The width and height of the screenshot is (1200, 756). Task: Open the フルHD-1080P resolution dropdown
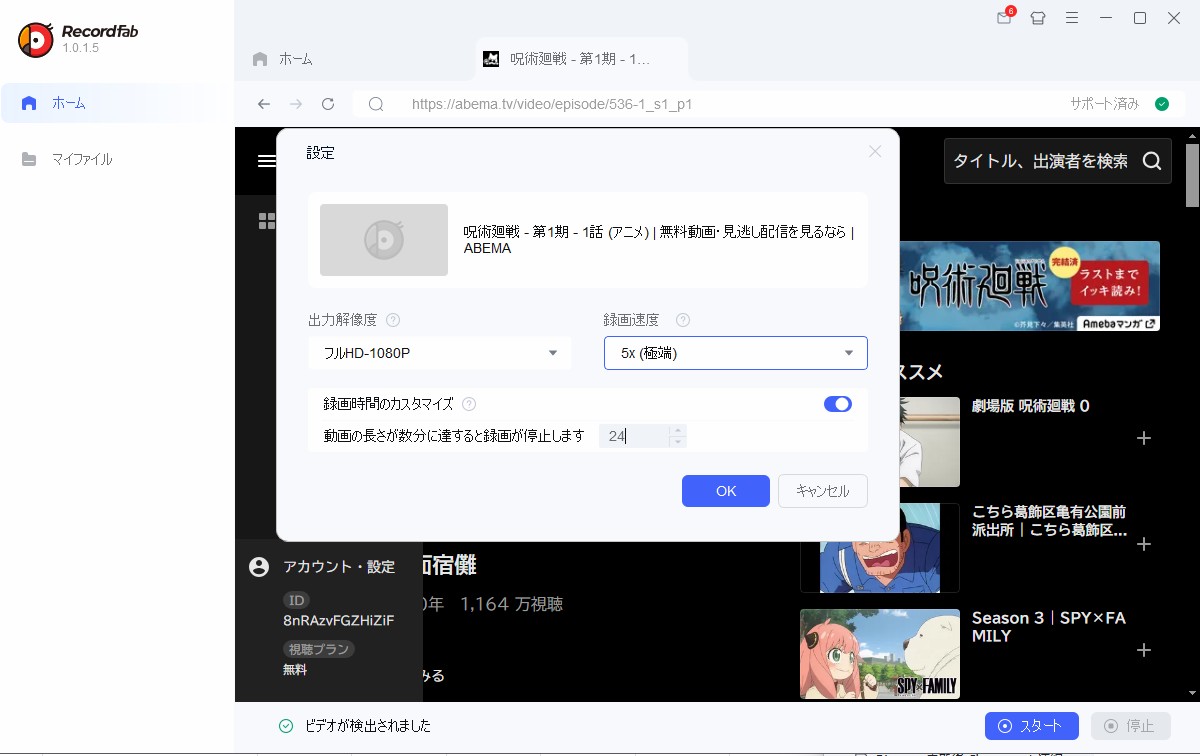coord(439,353)
